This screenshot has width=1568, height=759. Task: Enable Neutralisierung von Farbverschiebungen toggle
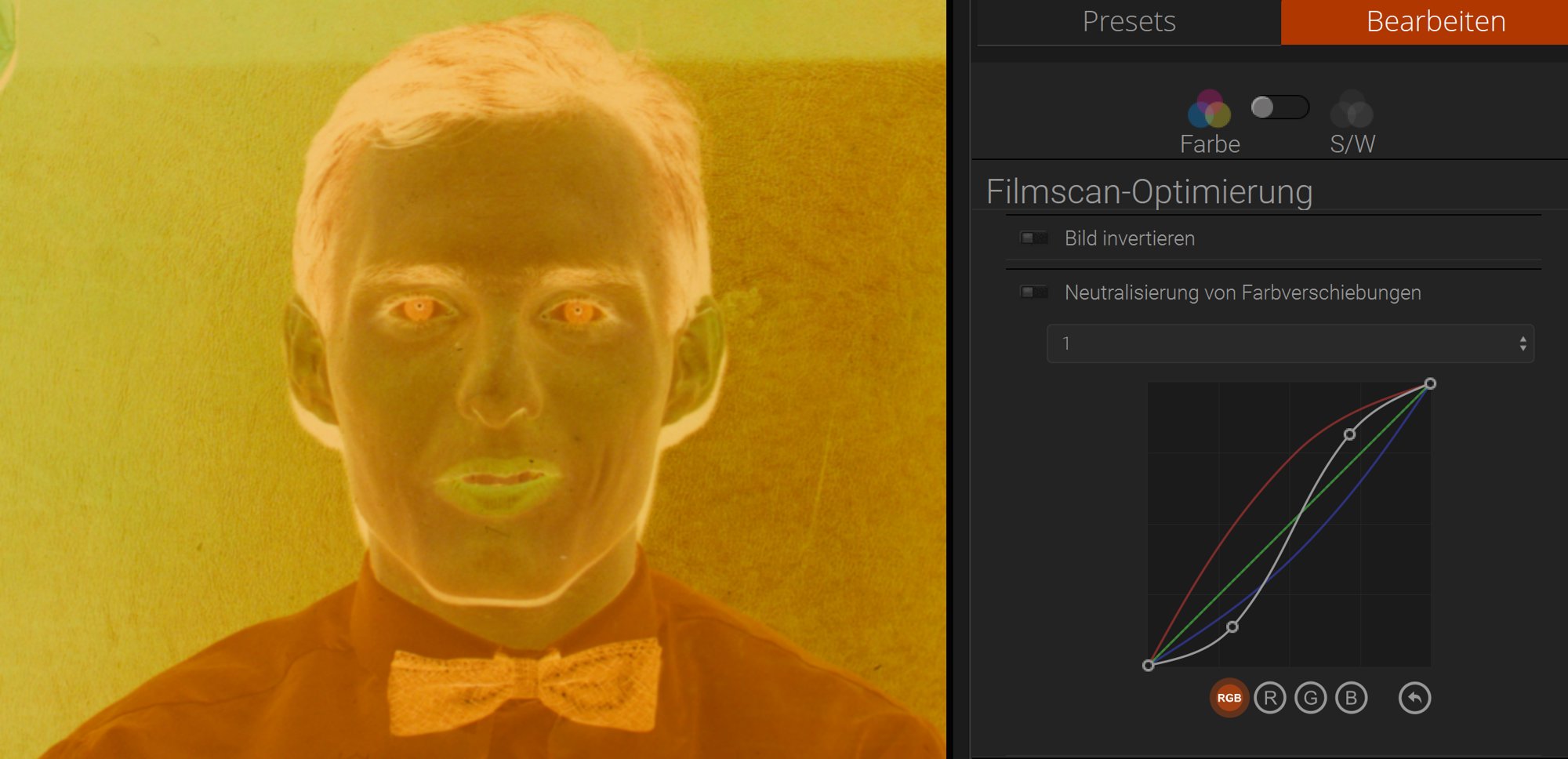[x=1034, y=292]
